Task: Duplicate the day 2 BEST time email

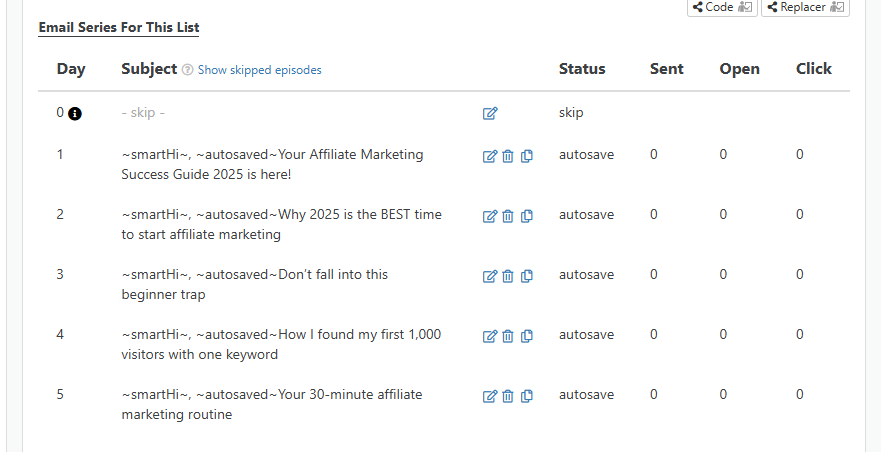Action: 527,216
